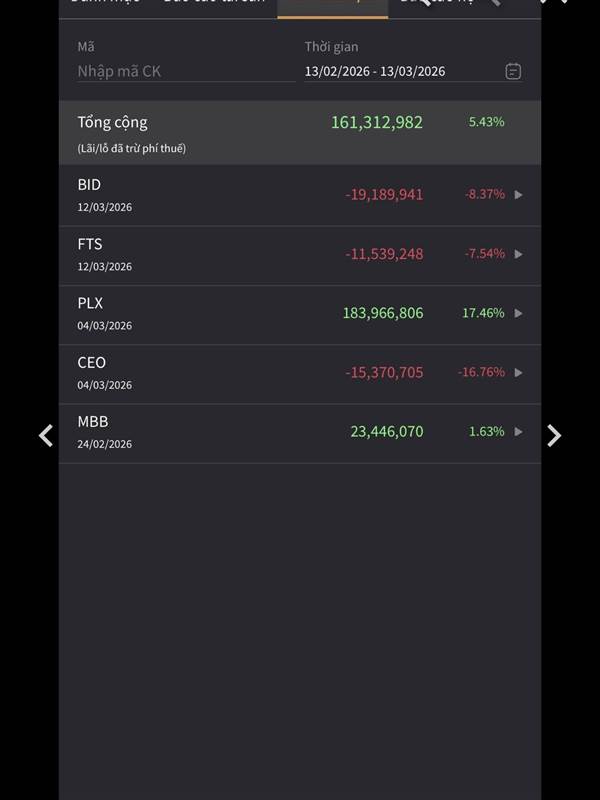Open the calendar date picker icon
The height and width of the screenshot is (800, 600).
[x=513, y=71]
